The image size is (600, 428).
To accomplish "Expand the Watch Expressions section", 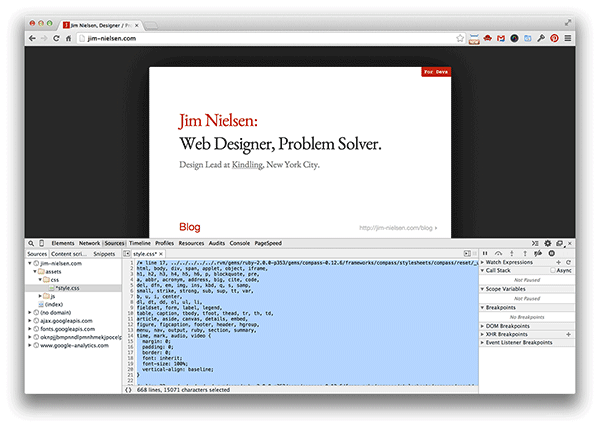I will [x=482, y=262].
